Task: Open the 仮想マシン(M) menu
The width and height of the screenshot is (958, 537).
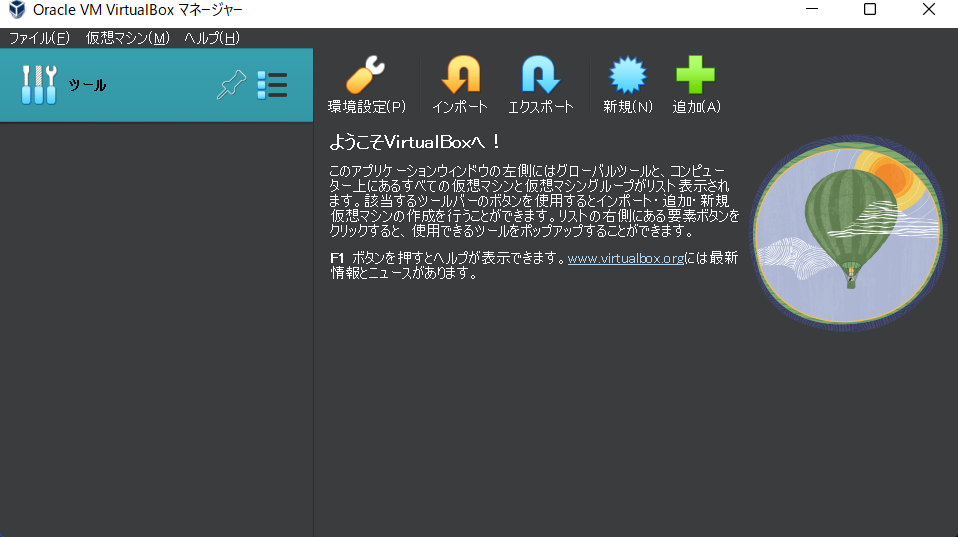Action: 127,38
